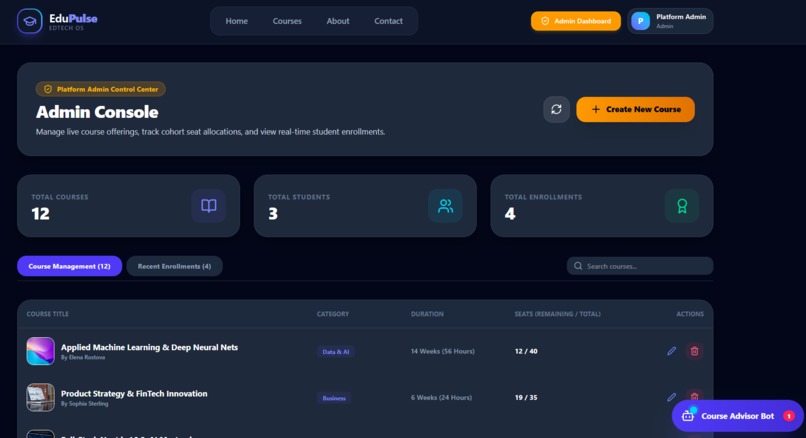Navigate to the Contact page

point(388,21)
